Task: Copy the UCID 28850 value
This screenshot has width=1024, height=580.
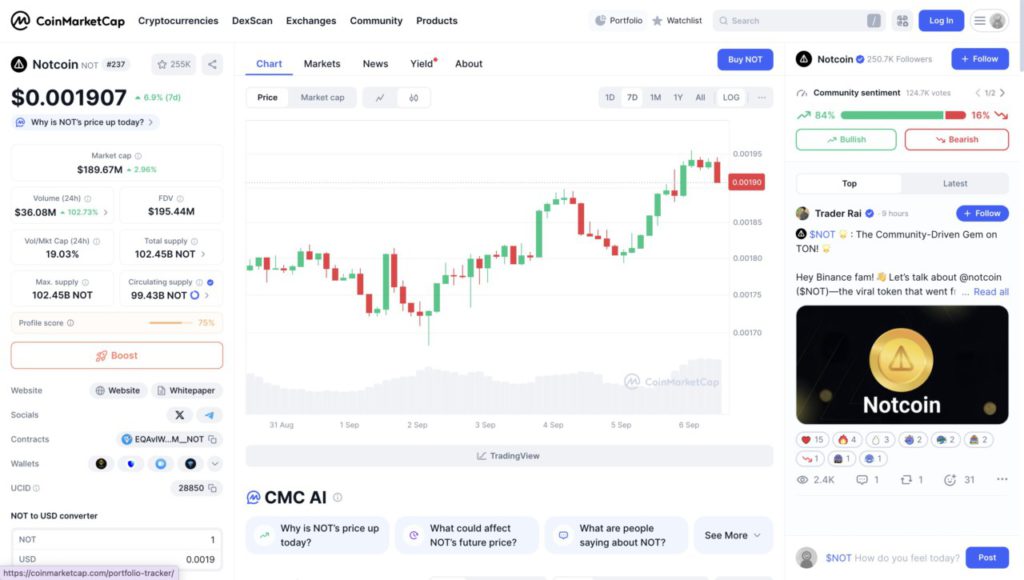Action: pos(213,488)
